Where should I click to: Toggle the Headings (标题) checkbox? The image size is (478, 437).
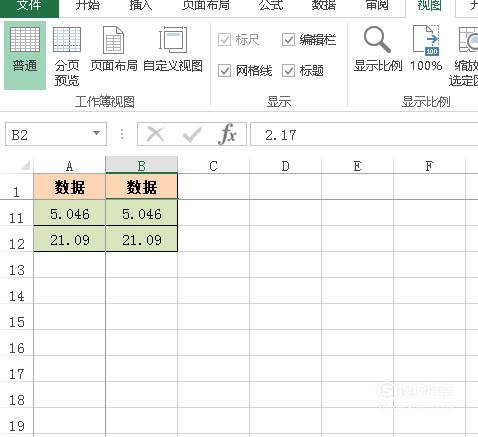click(x=288, y=71)
